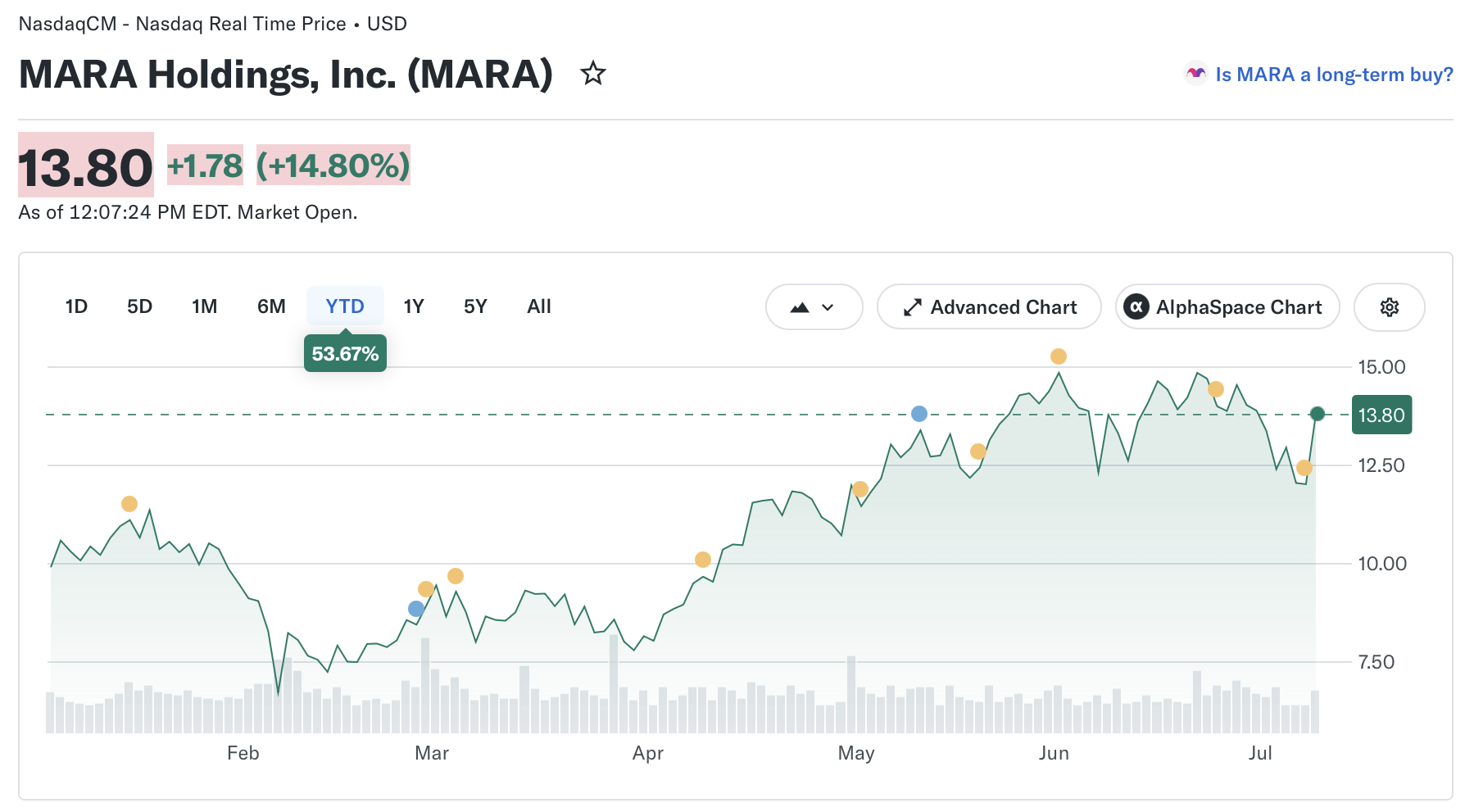Viewport: 1465px width, 812px height.
Task: Open the AlphaSpace Chart
Action: coord(1227,307)
